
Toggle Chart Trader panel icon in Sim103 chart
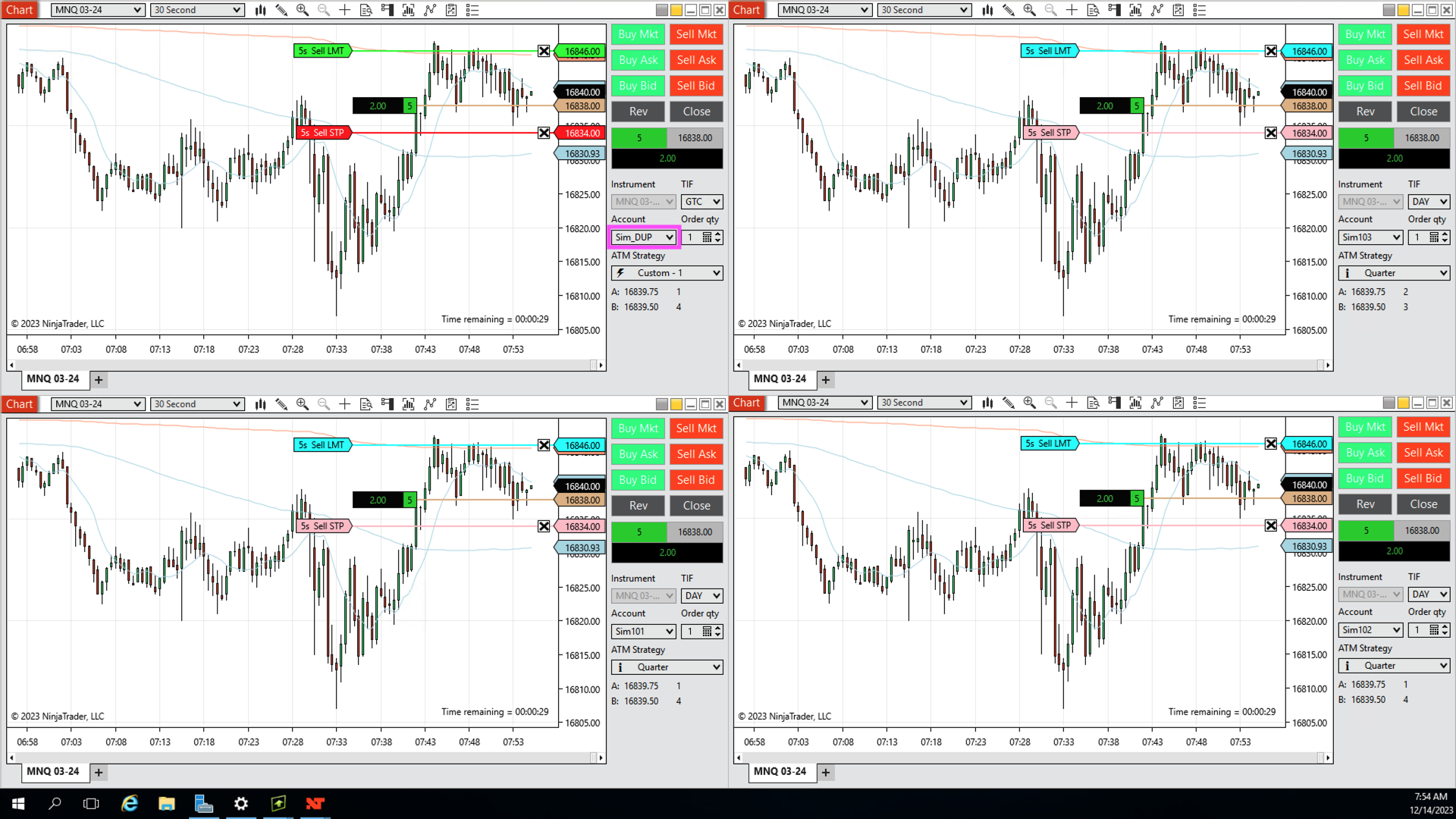coord(1115,10)
